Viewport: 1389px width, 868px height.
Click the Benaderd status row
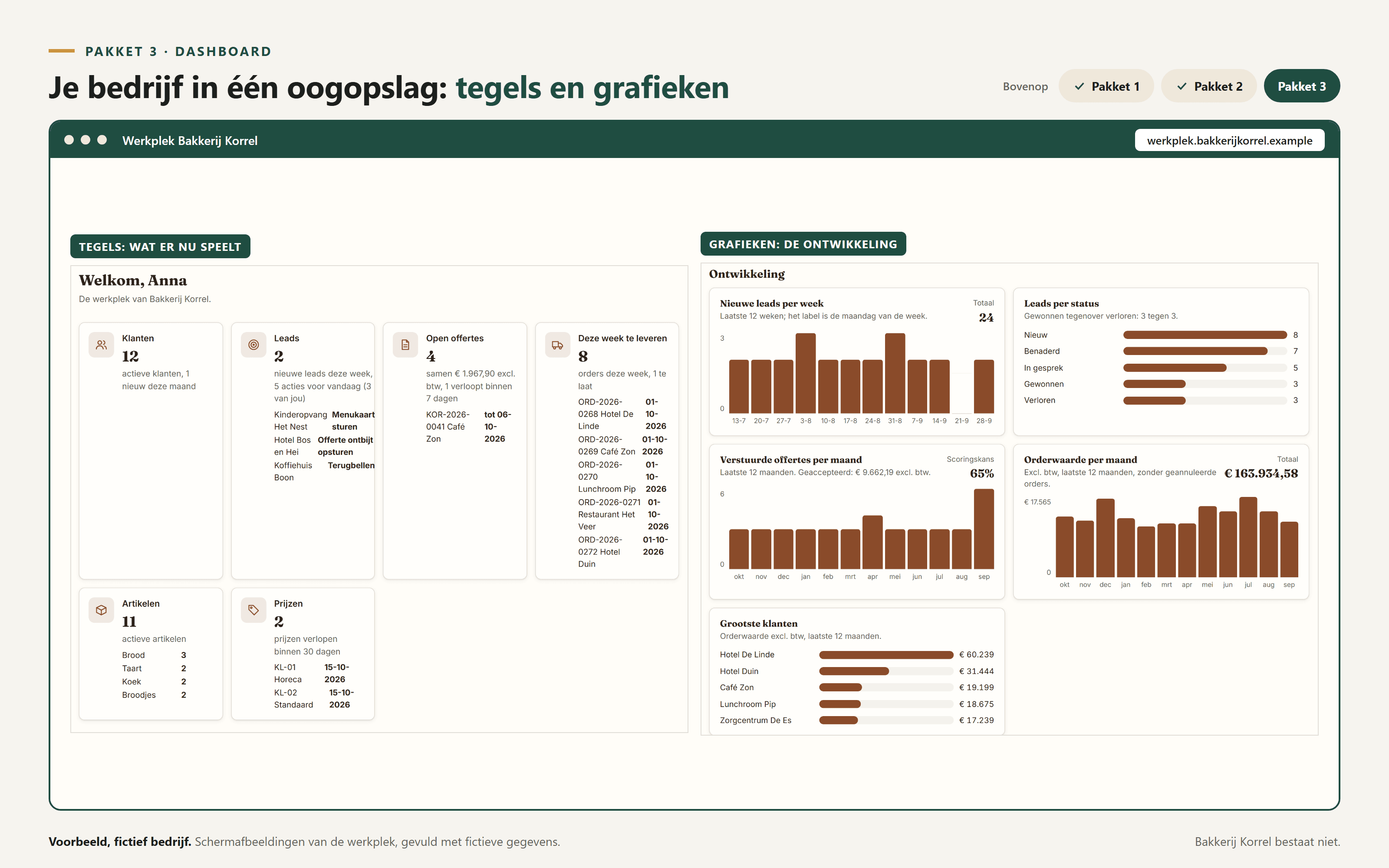1161,351
